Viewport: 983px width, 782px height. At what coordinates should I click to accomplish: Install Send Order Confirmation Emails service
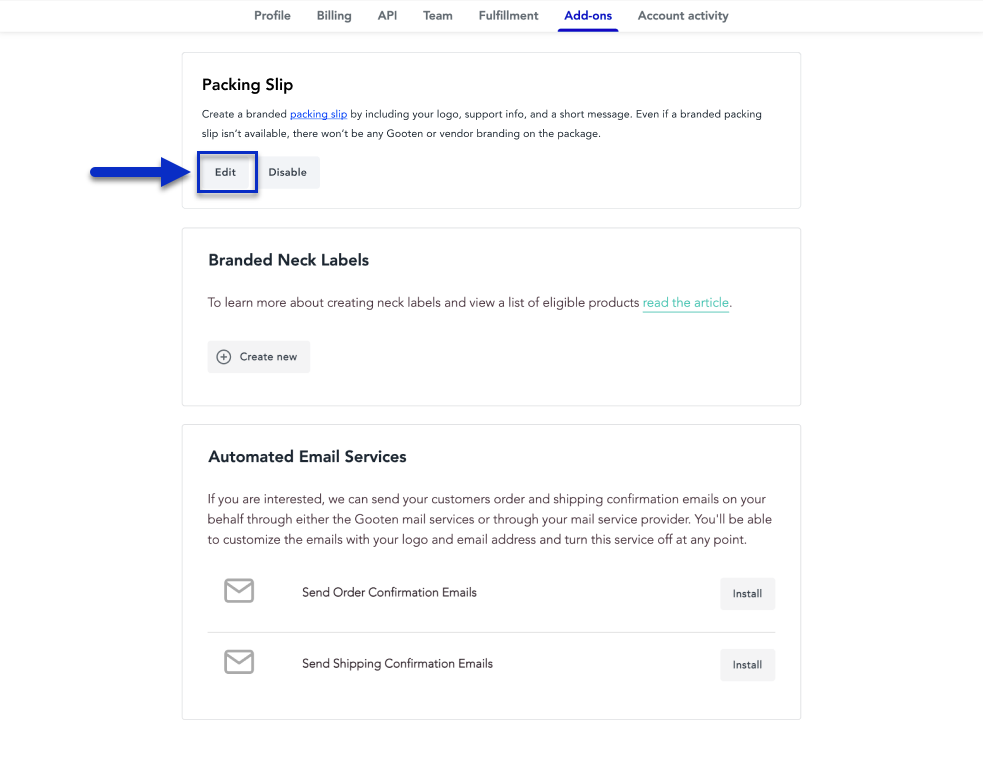(x=747, y=594)
